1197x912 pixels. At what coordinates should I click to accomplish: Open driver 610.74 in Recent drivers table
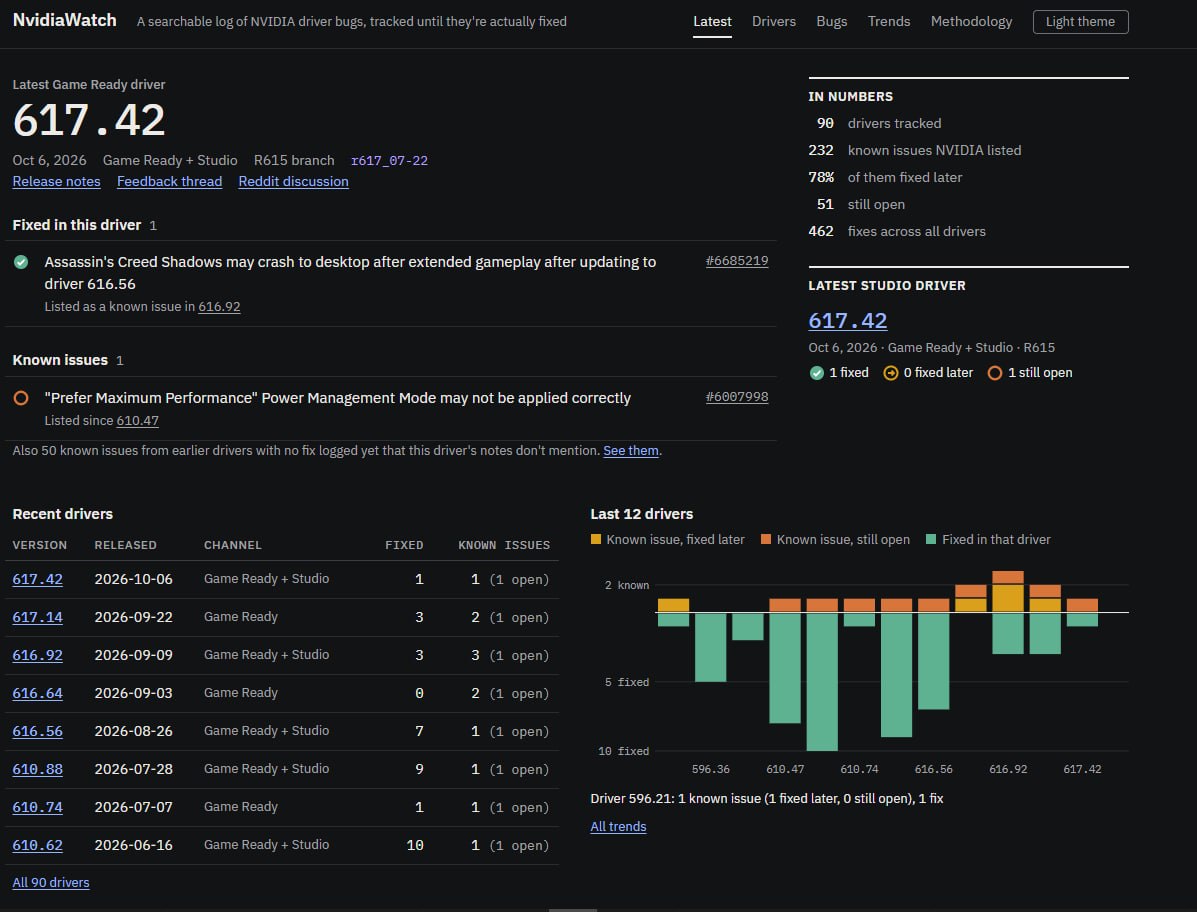37,807
